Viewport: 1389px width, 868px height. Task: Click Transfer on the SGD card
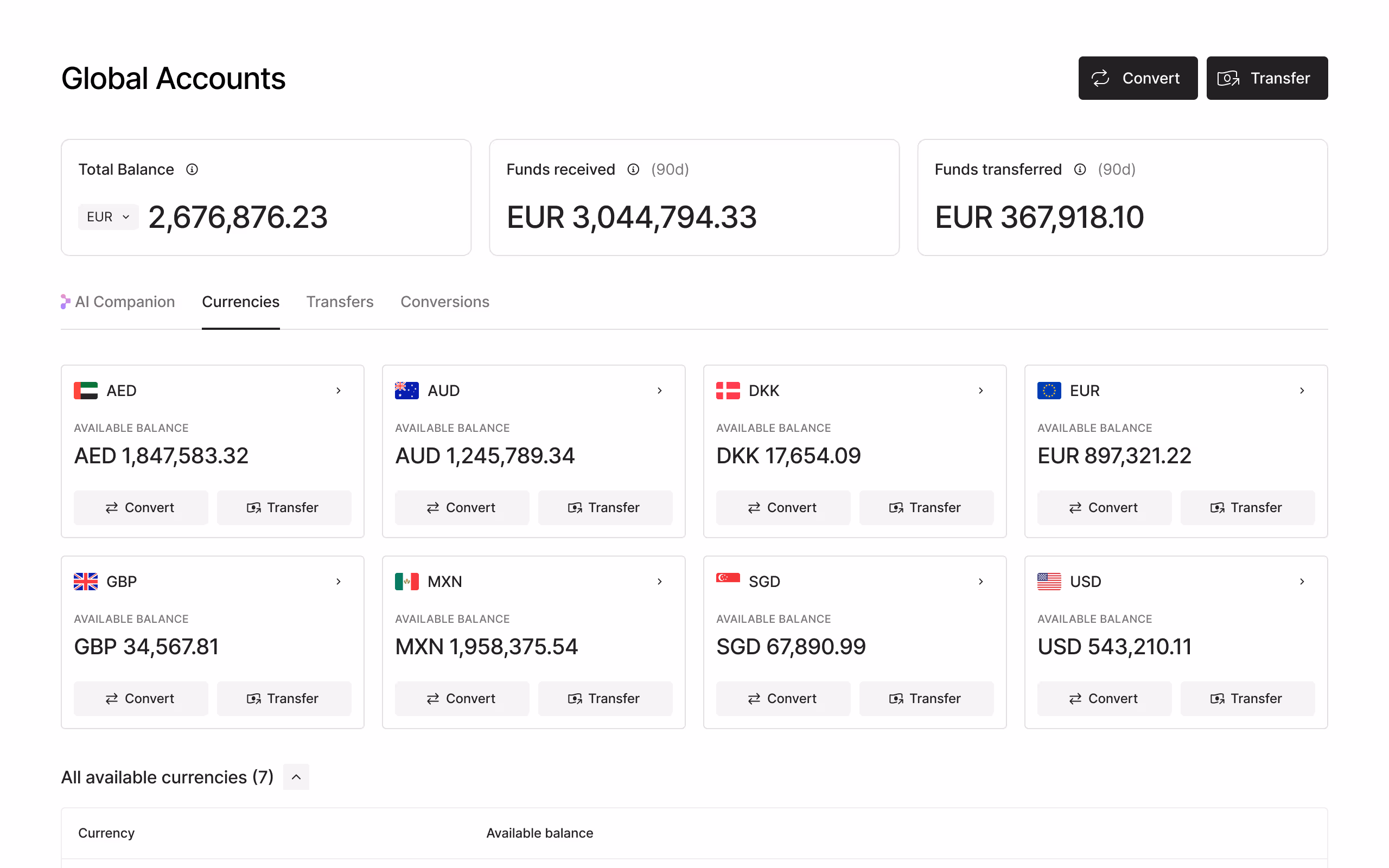point(926,699)
